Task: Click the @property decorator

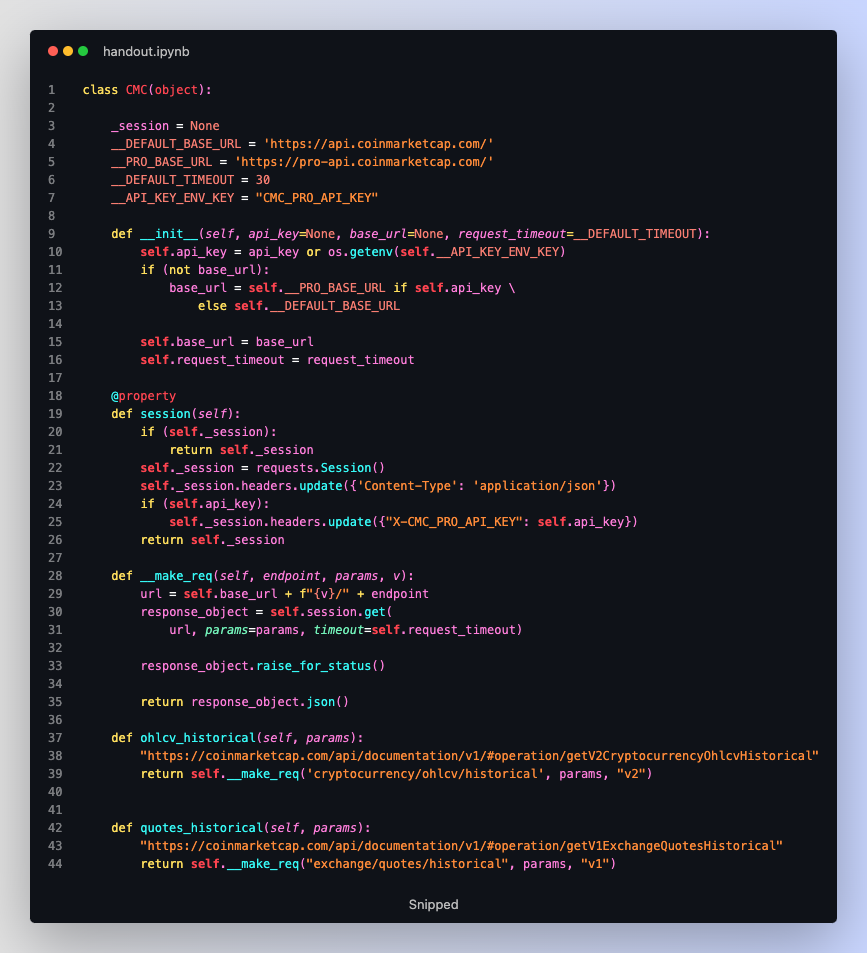Action: tap(143, 396)
